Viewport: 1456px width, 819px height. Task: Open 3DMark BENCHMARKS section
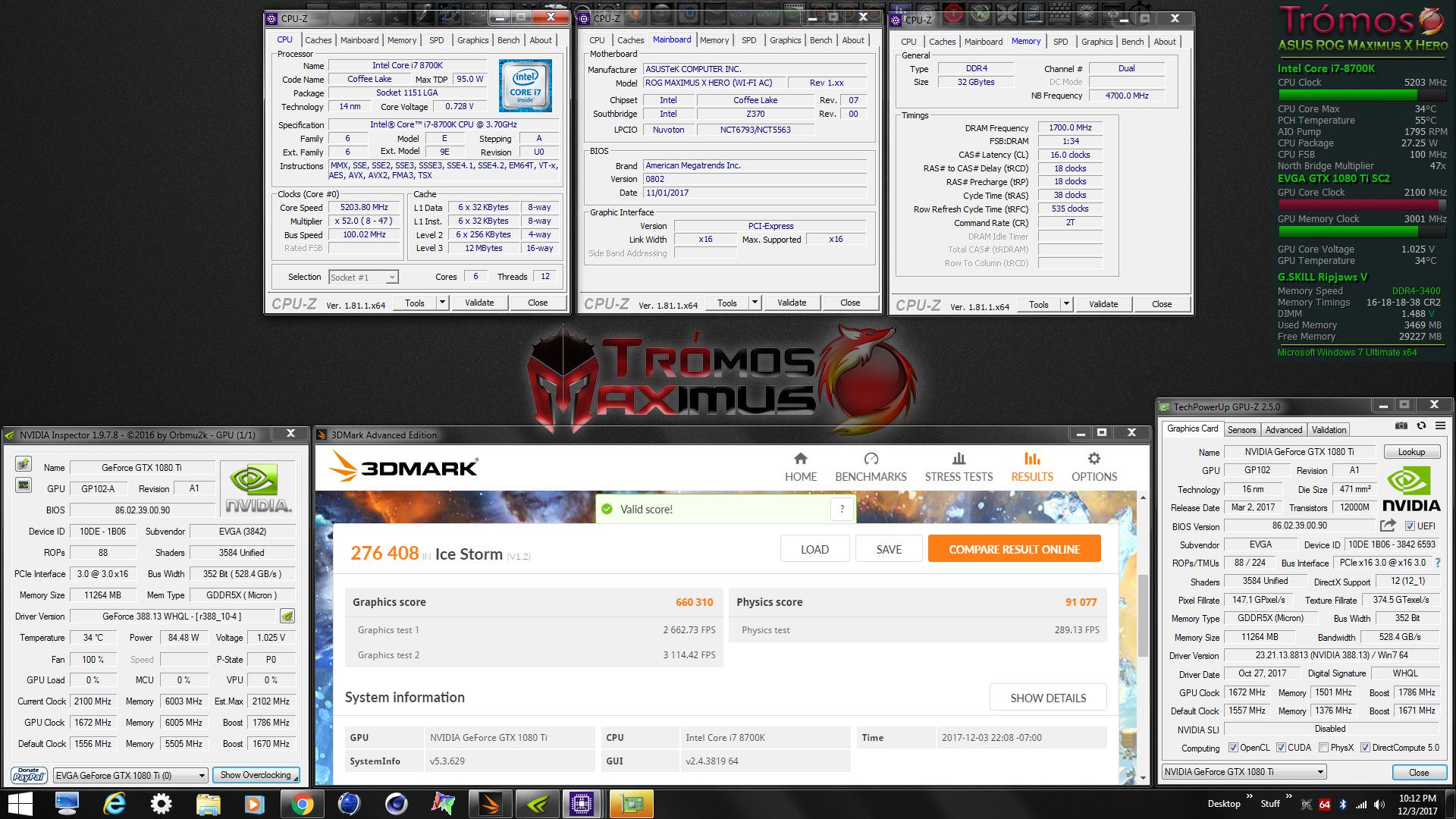[871, 467]
